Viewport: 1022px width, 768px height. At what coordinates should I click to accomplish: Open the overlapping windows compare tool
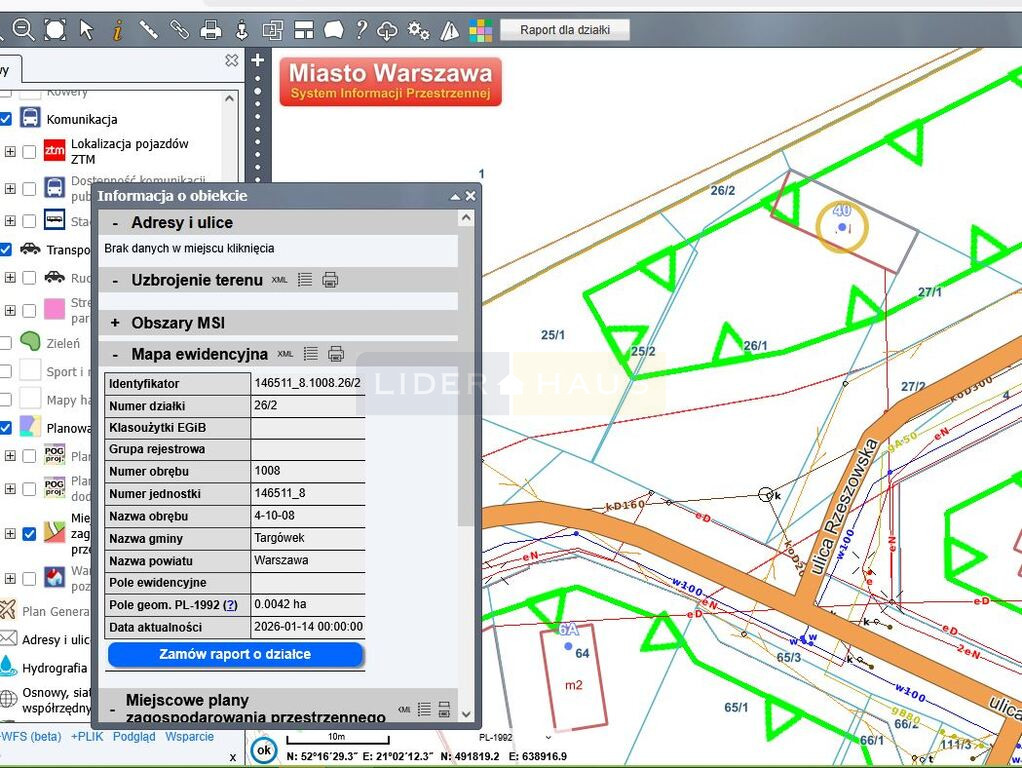272,30
